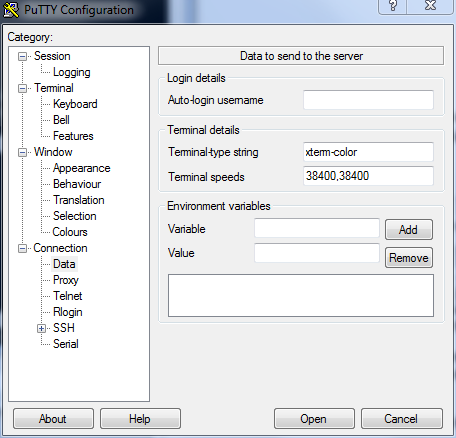Click the About button
Image resolution: width=456 pixels, height=438 pixels.
(53, 419)
